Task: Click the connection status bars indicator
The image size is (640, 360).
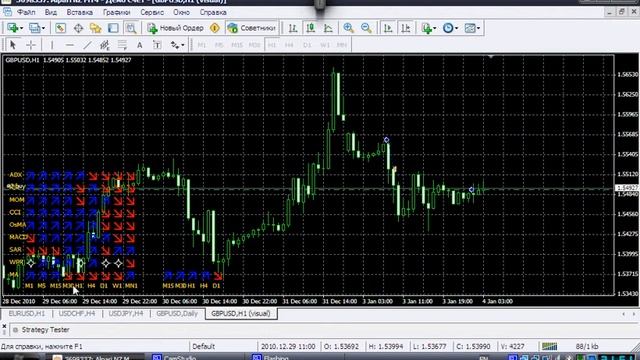Action: pos(549,347)
